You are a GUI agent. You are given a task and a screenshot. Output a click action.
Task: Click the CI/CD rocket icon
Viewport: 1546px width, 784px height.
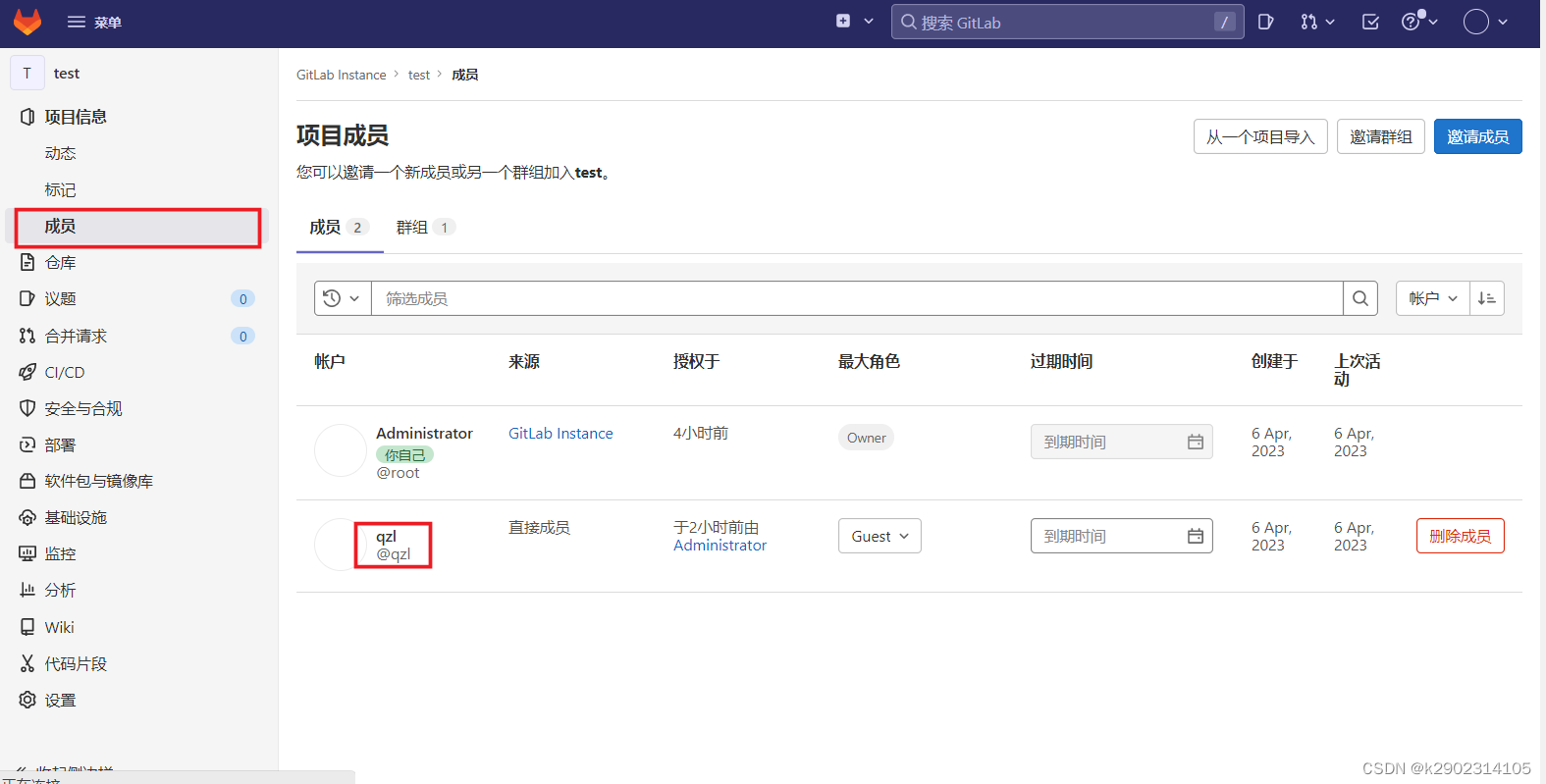click(x=27, y=372)
